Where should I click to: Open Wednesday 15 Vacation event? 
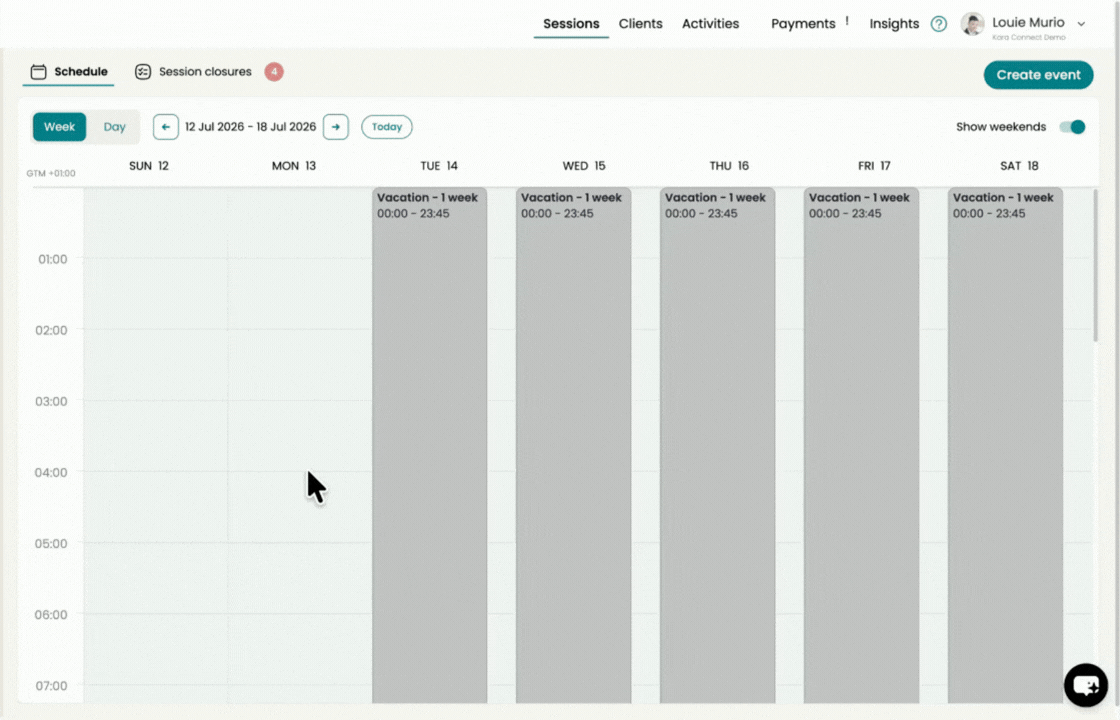pos(574,445)
